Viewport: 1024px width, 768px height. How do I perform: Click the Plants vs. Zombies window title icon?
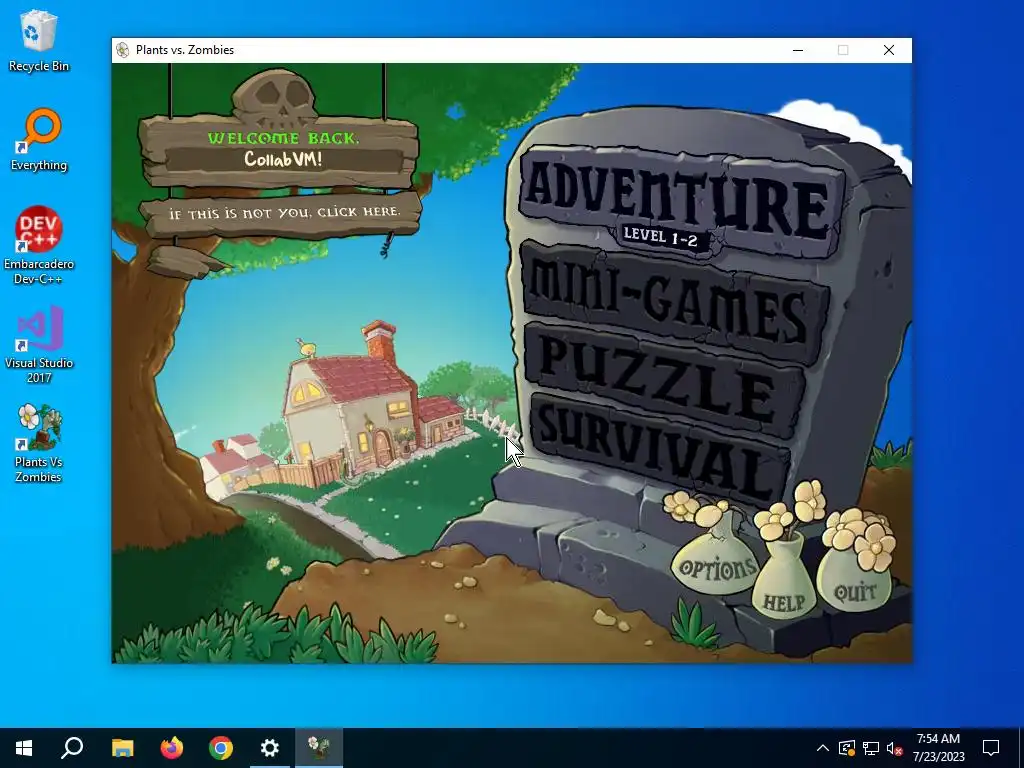pyautogui.click(x=122, y=50)
